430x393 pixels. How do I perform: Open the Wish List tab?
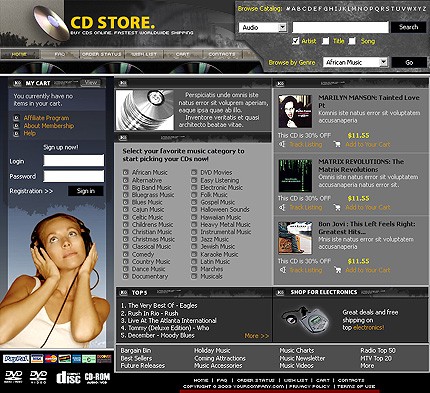(144, 54)
